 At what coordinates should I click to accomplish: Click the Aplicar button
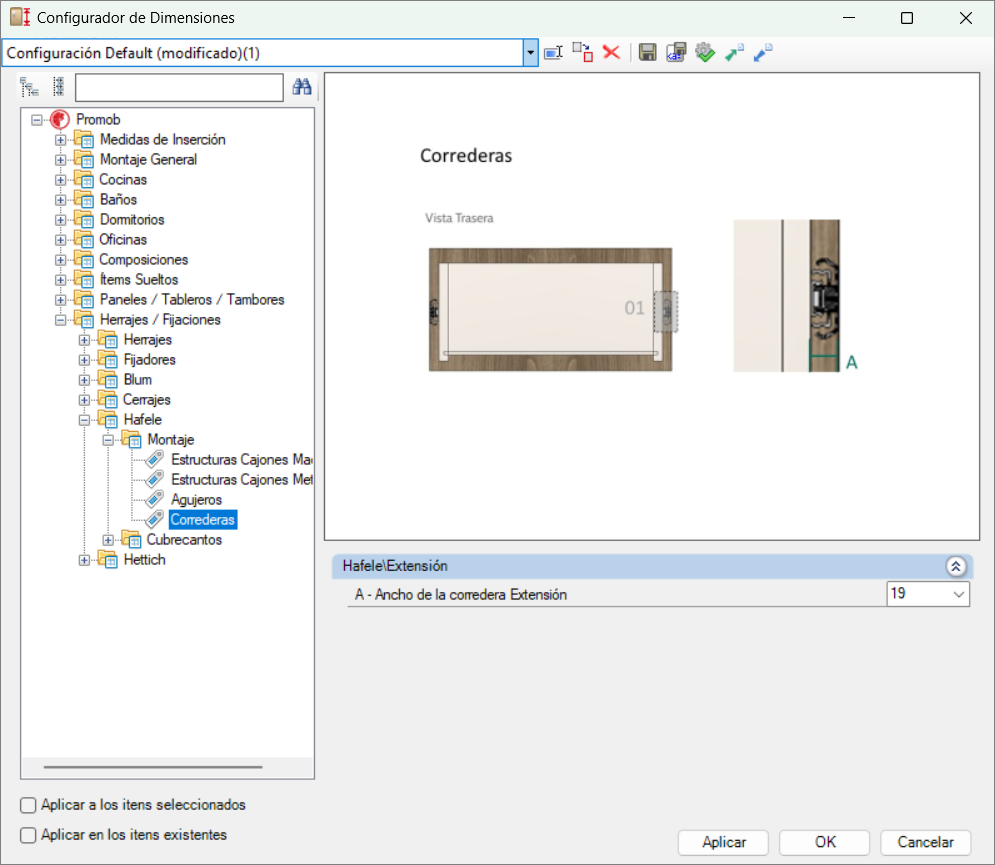(723, 842)
